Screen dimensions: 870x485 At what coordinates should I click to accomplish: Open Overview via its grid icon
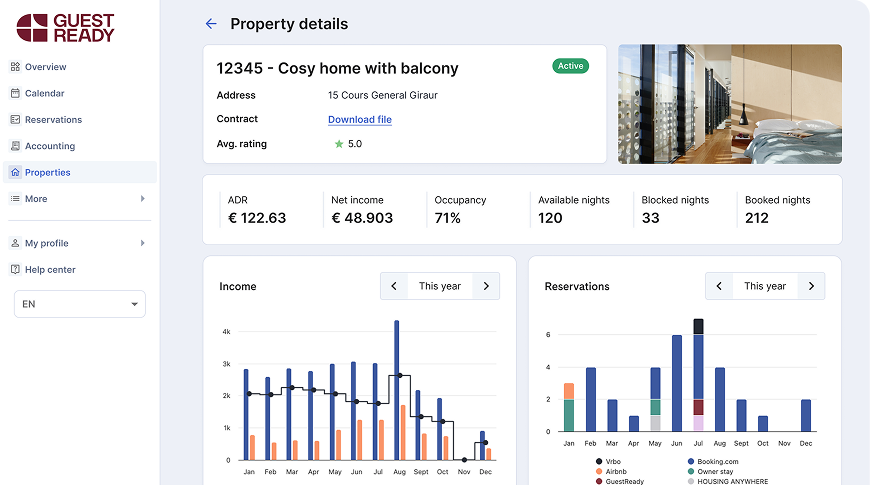(16, 67)
